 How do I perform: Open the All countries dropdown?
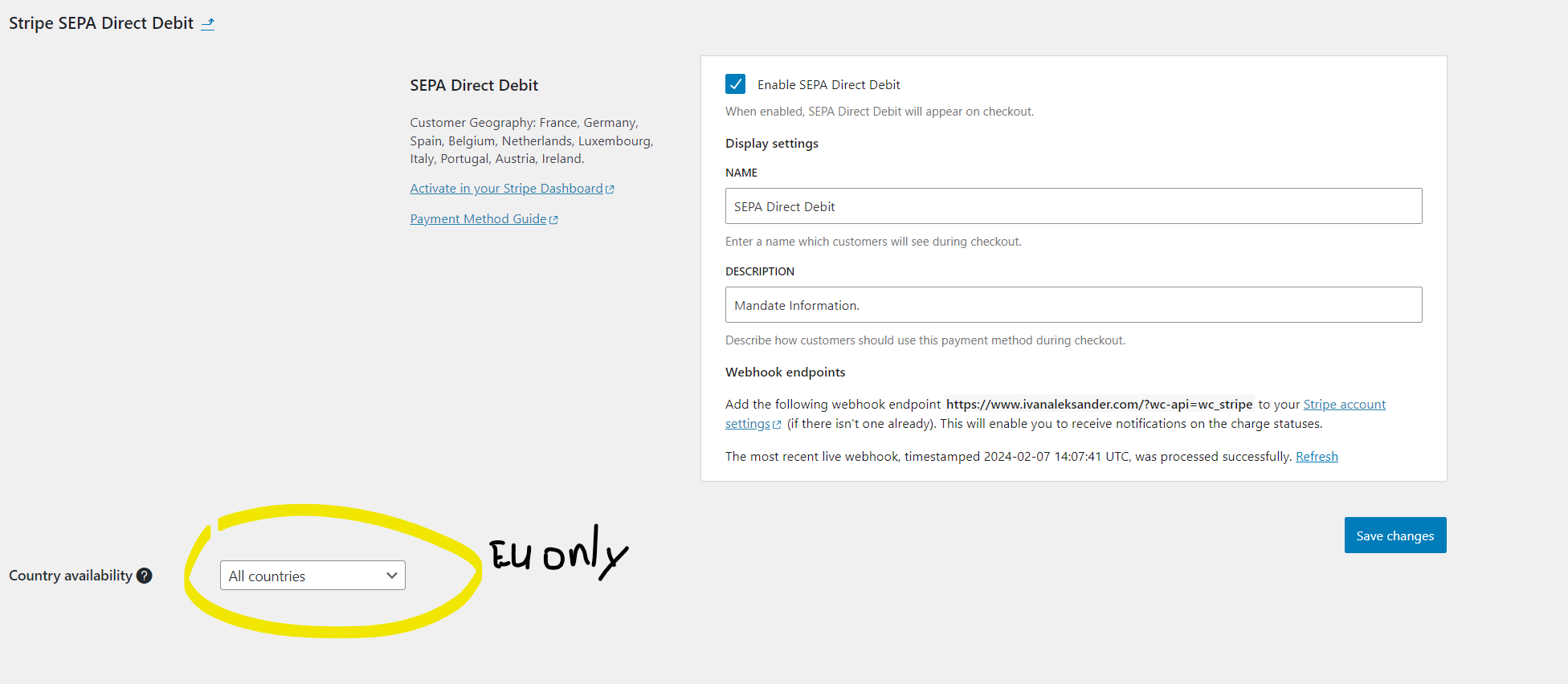(312, 576)
